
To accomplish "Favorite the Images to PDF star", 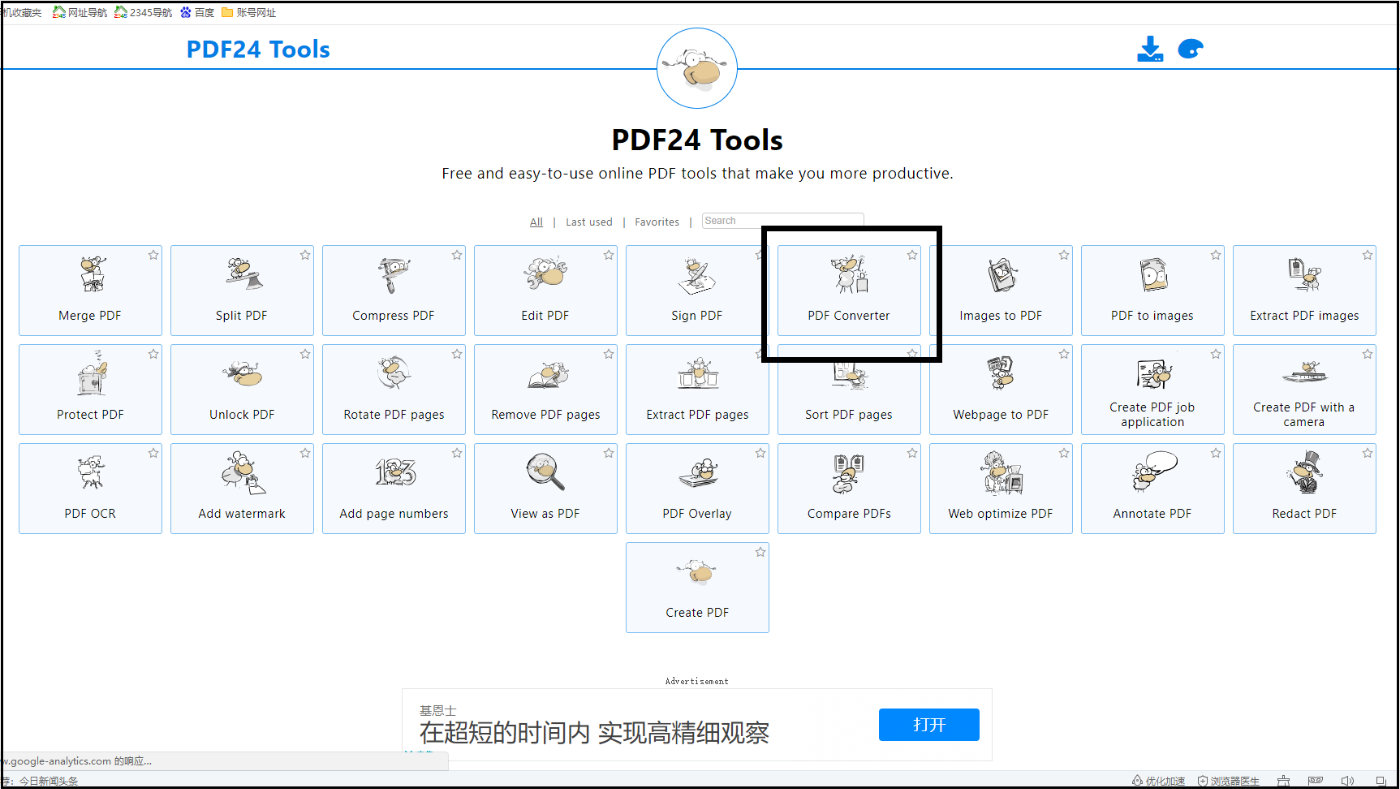I will tap(1064, 255).
